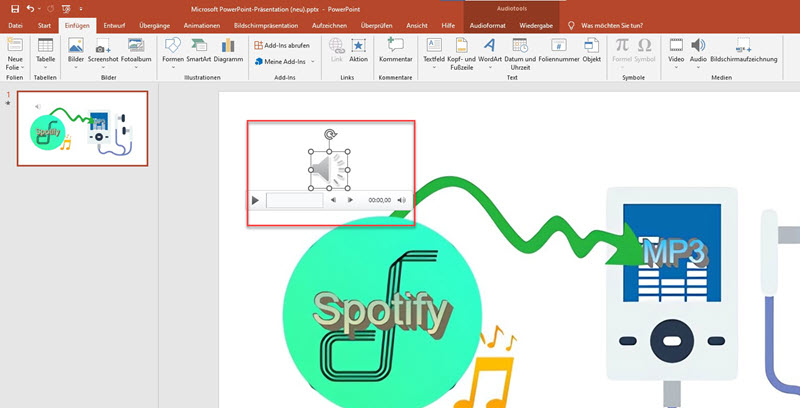800x408 pixels.
Task: Open the Tabelle insert icon
Action: [x=45, y=45]
